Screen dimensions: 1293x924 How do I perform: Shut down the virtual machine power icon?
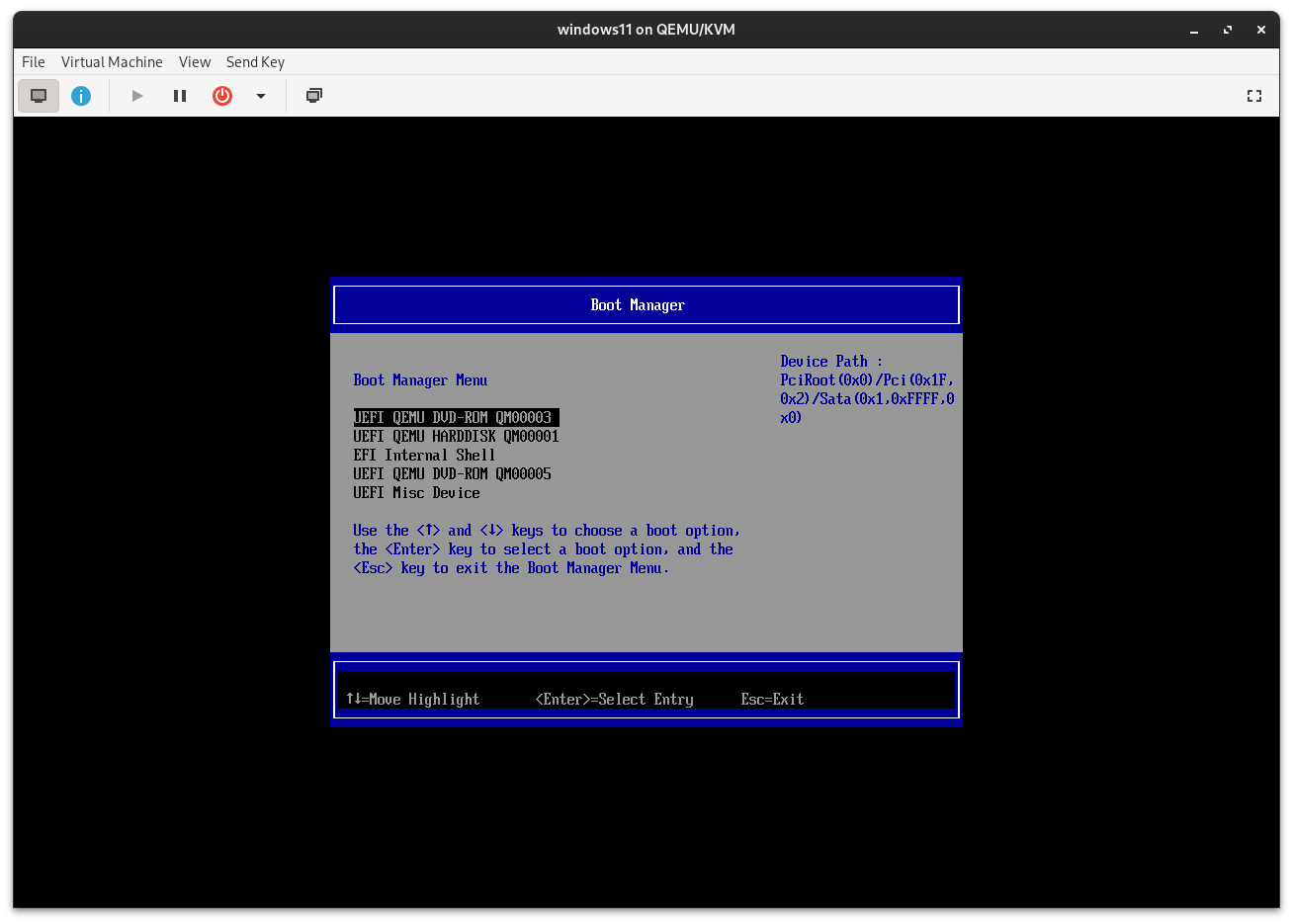pyautogui.click(x=222, y=96)
